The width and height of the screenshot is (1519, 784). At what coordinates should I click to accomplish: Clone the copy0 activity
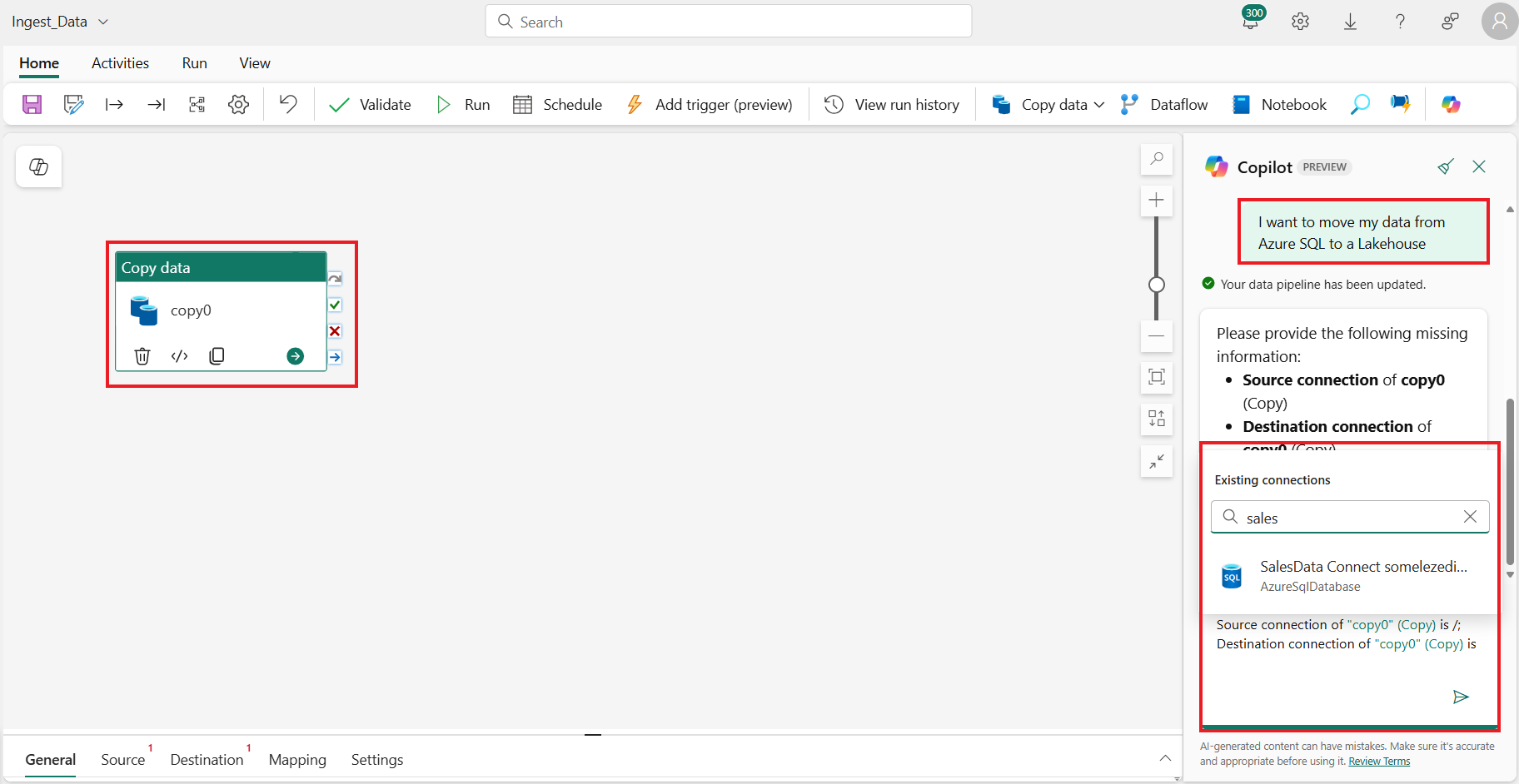pos(217,356)
